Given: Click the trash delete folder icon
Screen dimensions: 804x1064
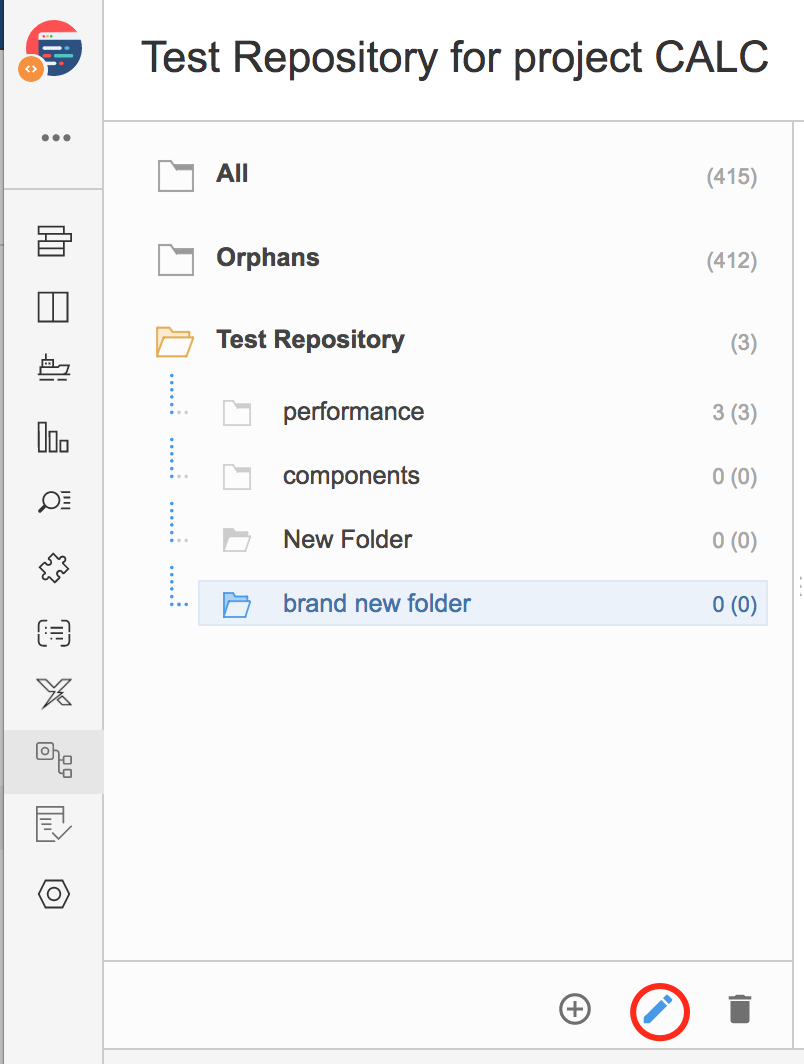Looking at the screenshot, I should pyautogui.click(x=740, y=1009).
